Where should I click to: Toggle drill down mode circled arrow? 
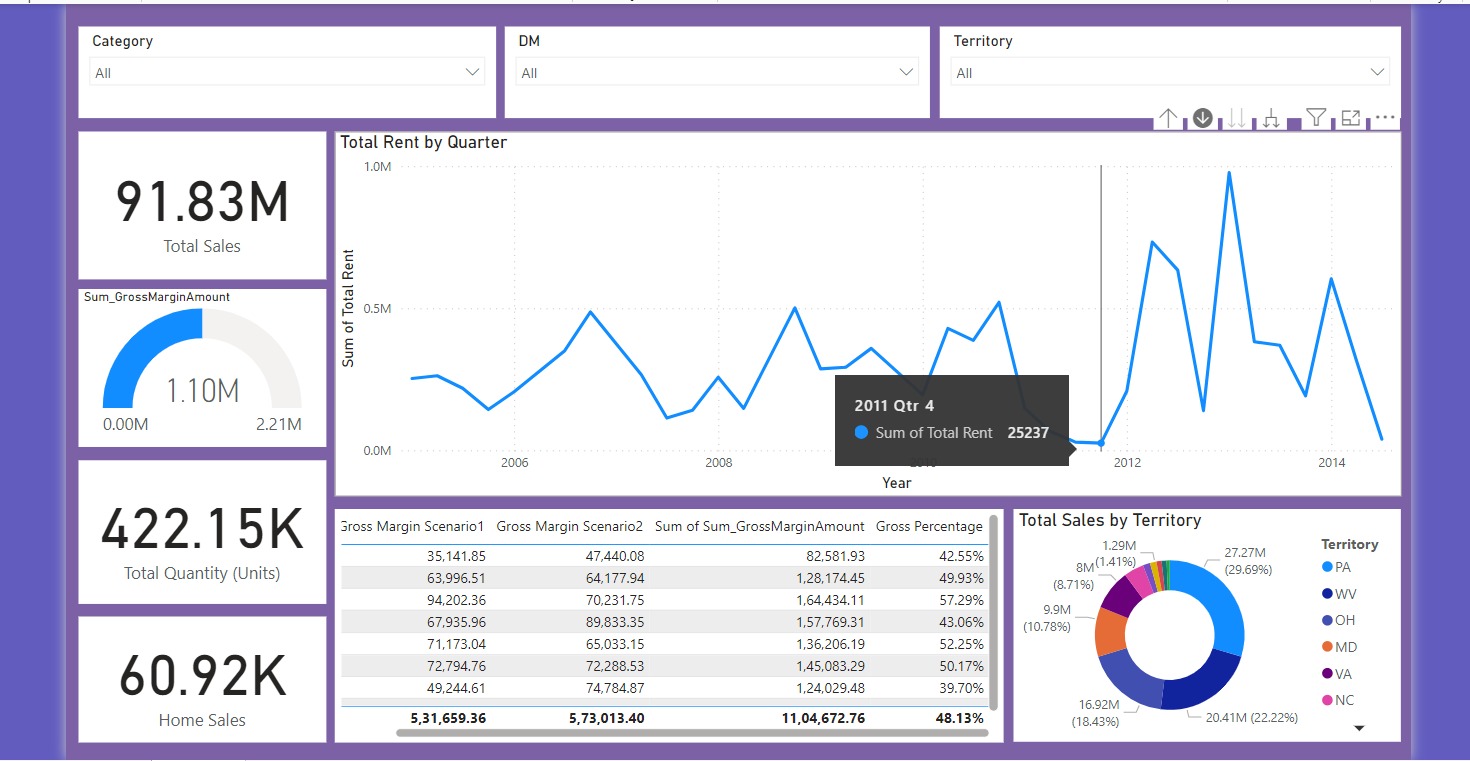click(x=1202, y=118)
